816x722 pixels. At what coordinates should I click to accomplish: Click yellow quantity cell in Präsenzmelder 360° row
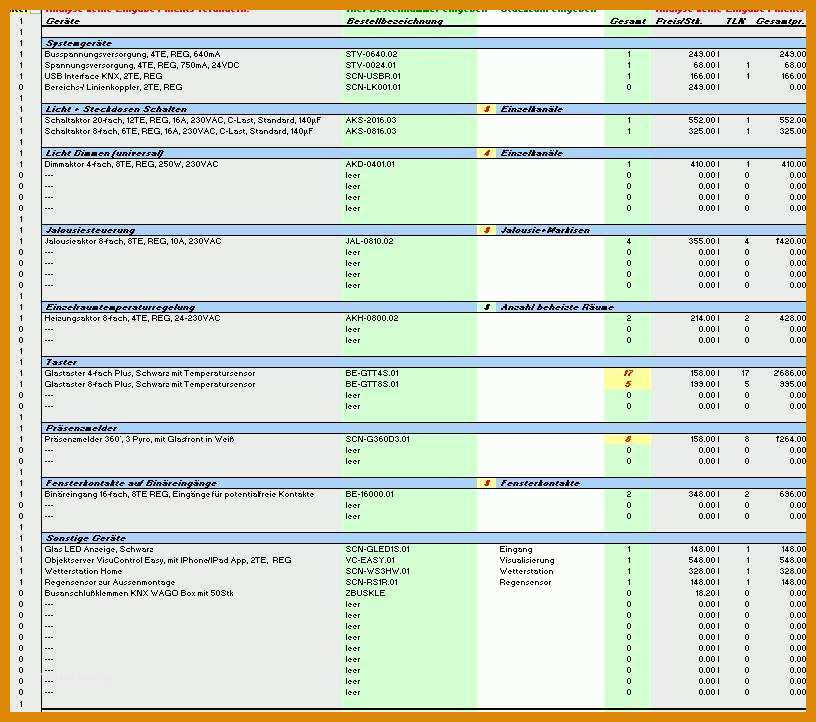point(628,439)
